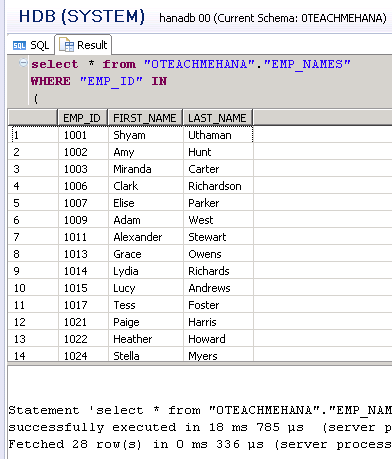Click the Result tab grid icon
Image resolution: width=392 pixels, height=459 pixels.
(x=67, y=45)
